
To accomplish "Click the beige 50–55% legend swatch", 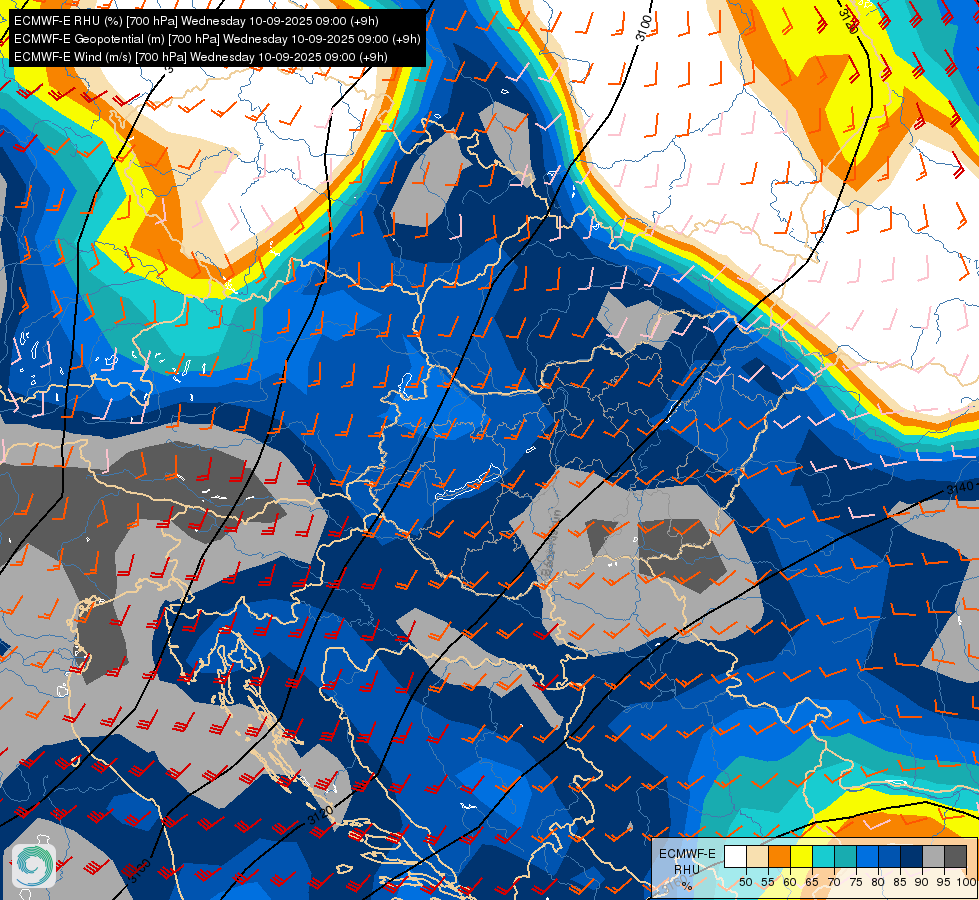I will [757, 856].
